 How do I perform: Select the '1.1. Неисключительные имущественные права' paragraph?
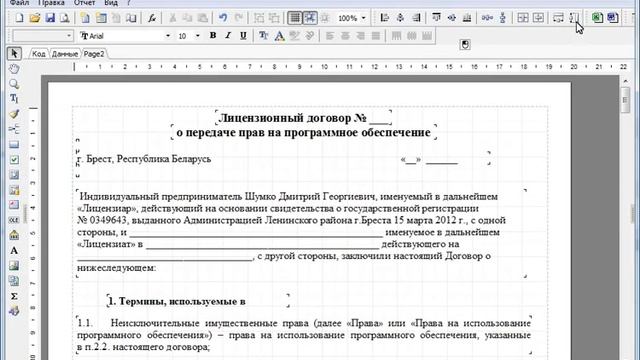click(x=304, y=335)
